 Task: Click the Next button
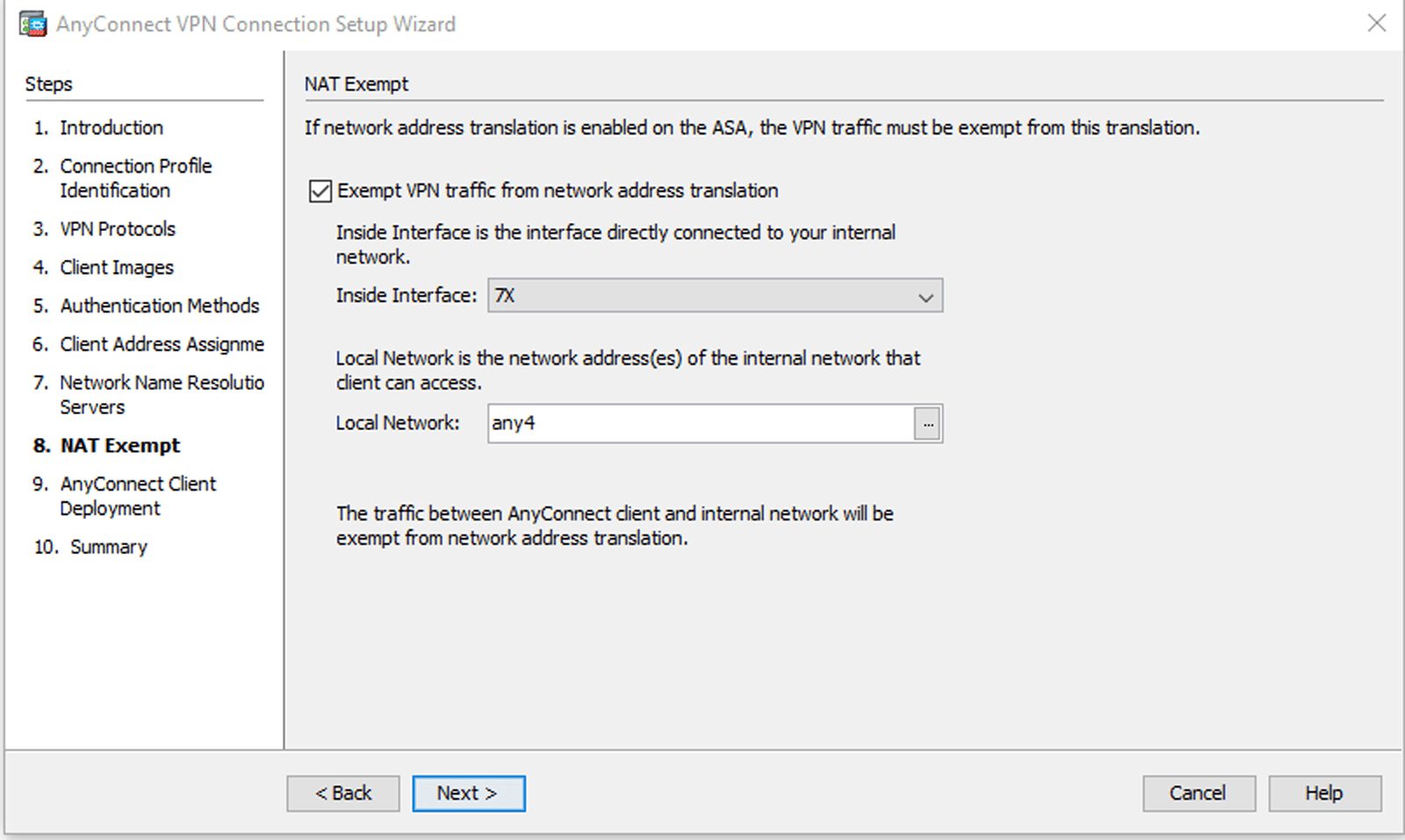tap(469, 793)
